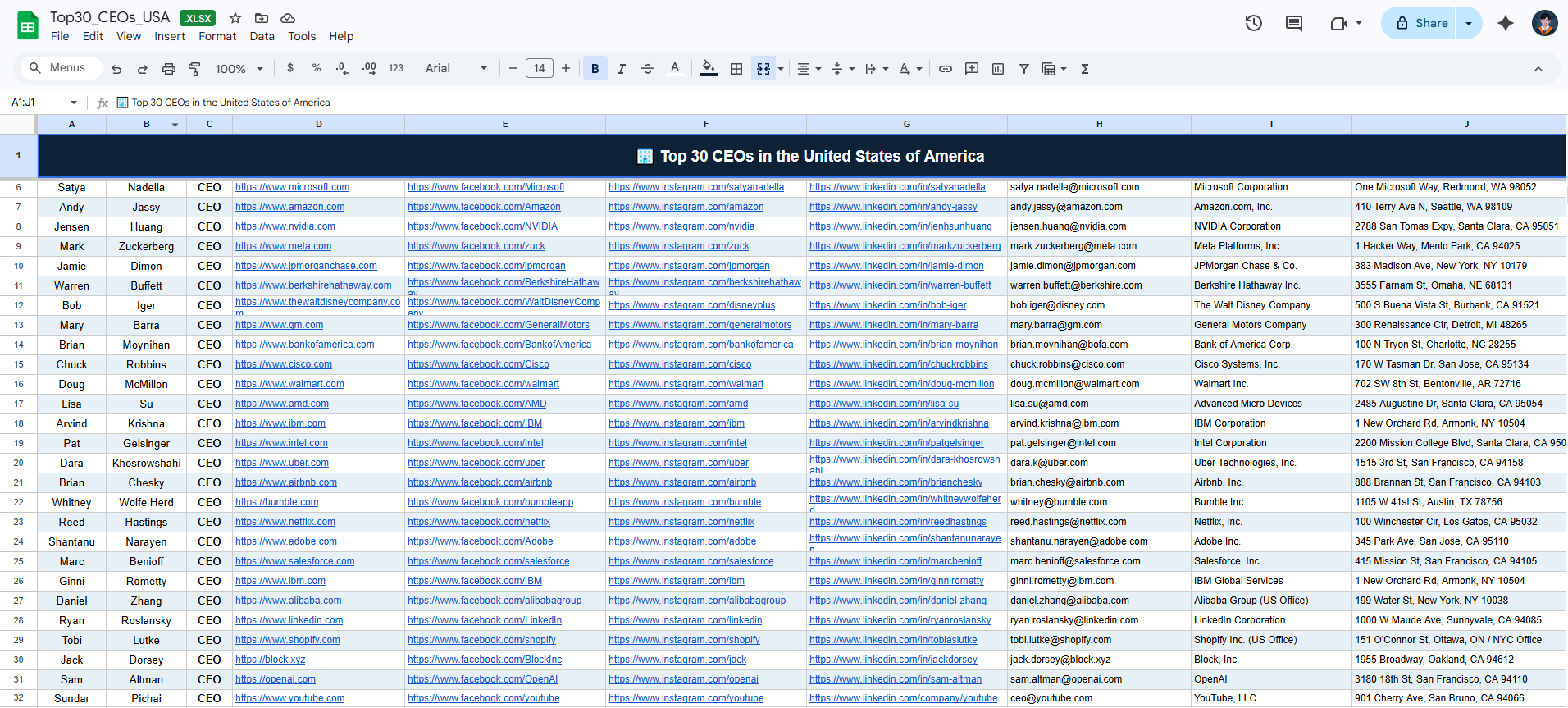
Task: Format as percent
Action: 317,68
